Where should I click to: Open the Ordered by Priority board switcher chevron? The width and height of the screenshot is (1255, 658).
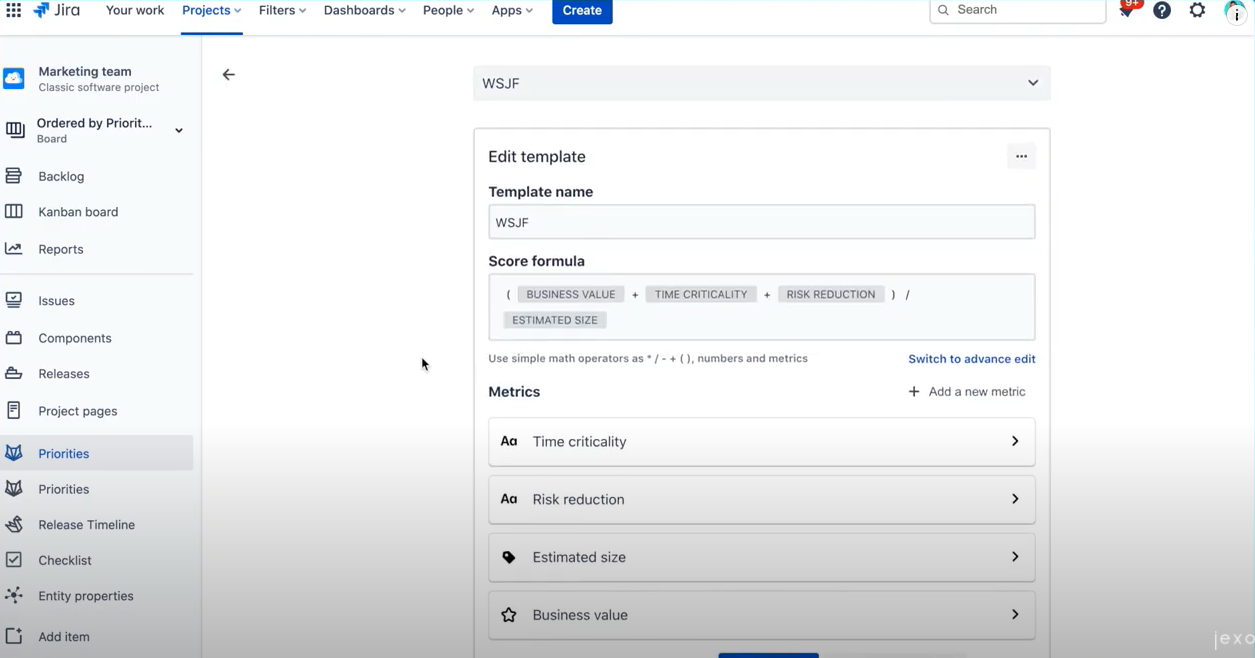[x=178, y=130]
